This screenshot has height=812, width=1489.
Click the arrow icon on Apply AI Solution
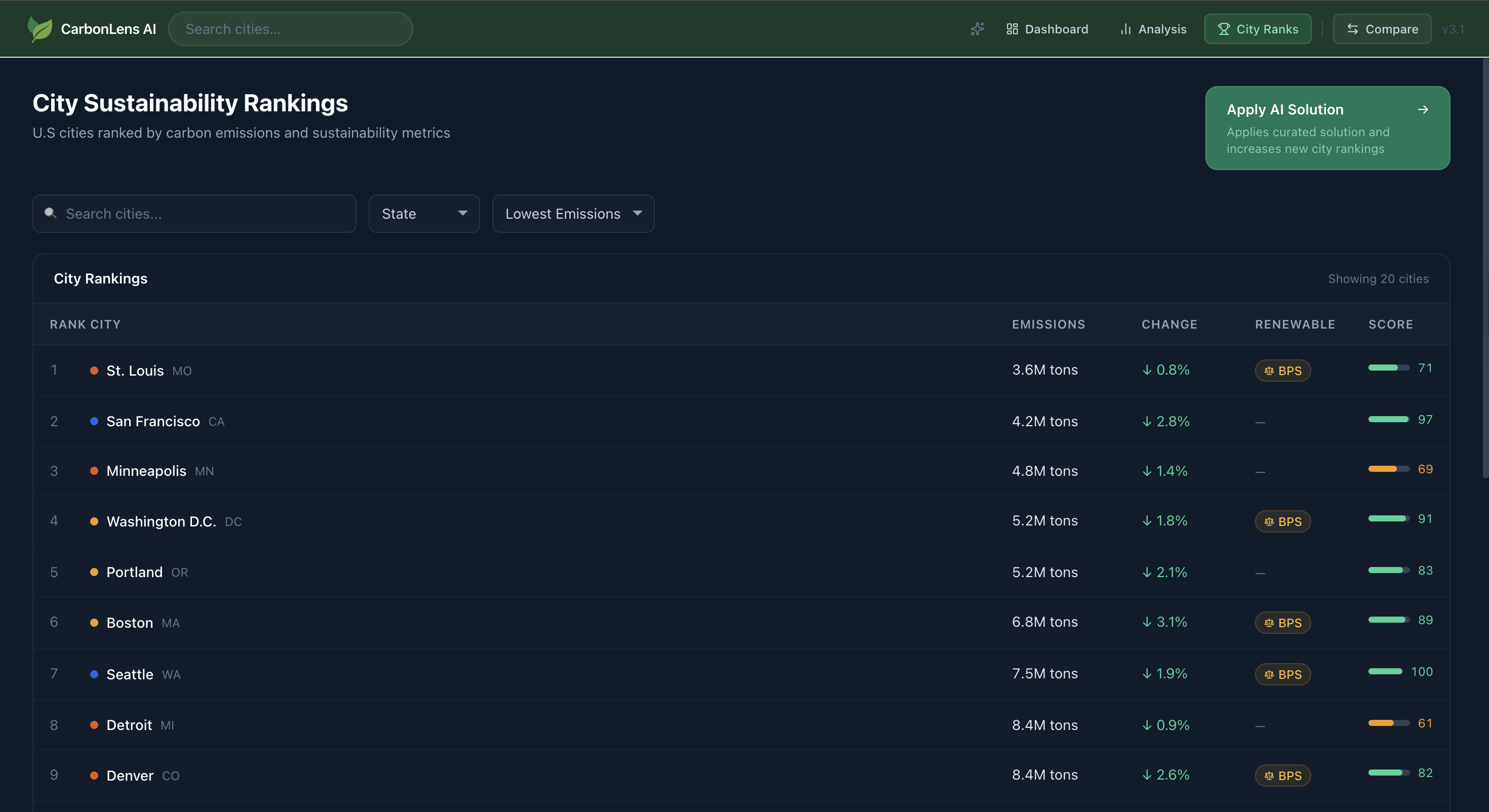point(1423,109)
